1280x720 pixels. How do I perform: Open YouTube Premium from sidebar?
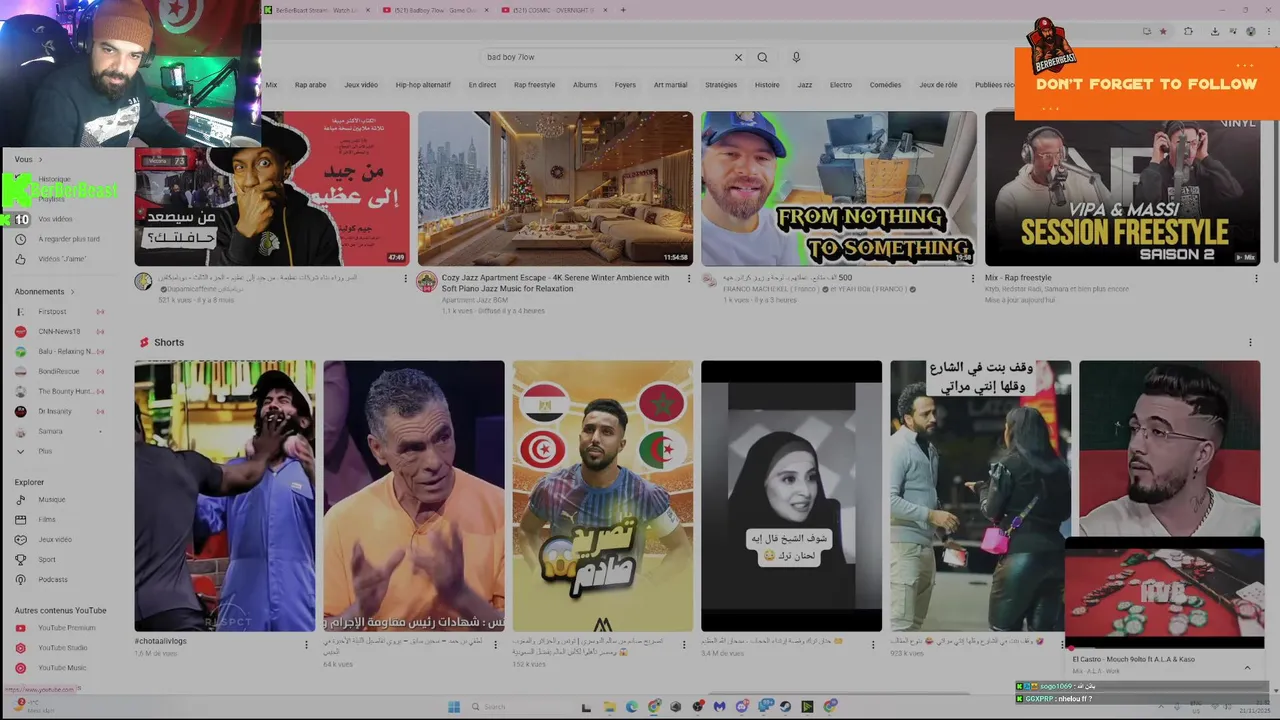tap(67, 628)
